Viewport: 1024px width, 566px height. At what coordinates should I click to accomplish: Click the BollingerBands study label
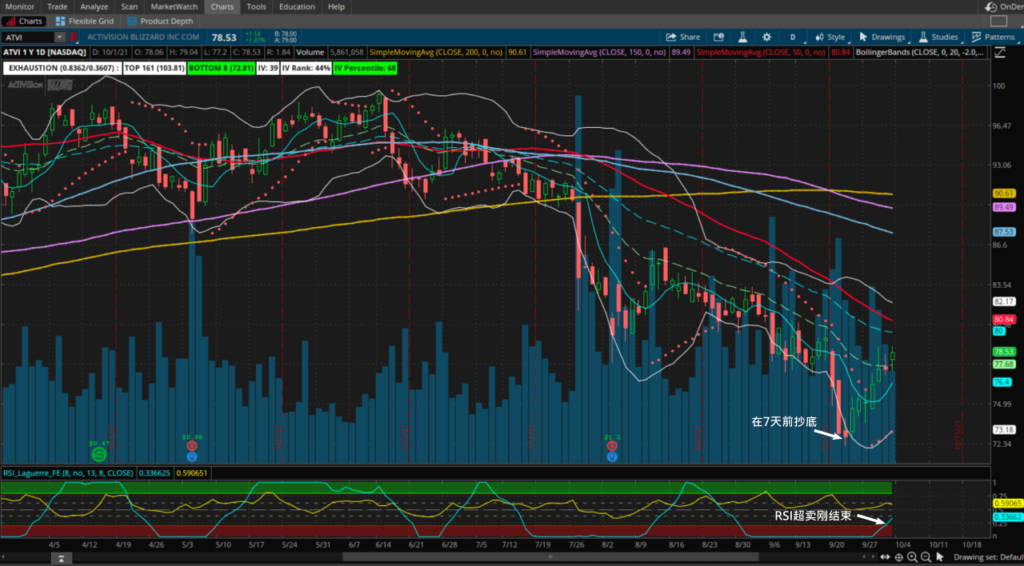(919, 52)
